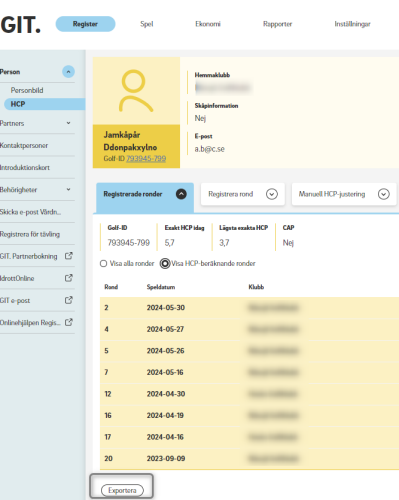Viewport: 399px width, 500px height.
Task: Select Personbild in sidebar
Action: click(x=27, y=90)
